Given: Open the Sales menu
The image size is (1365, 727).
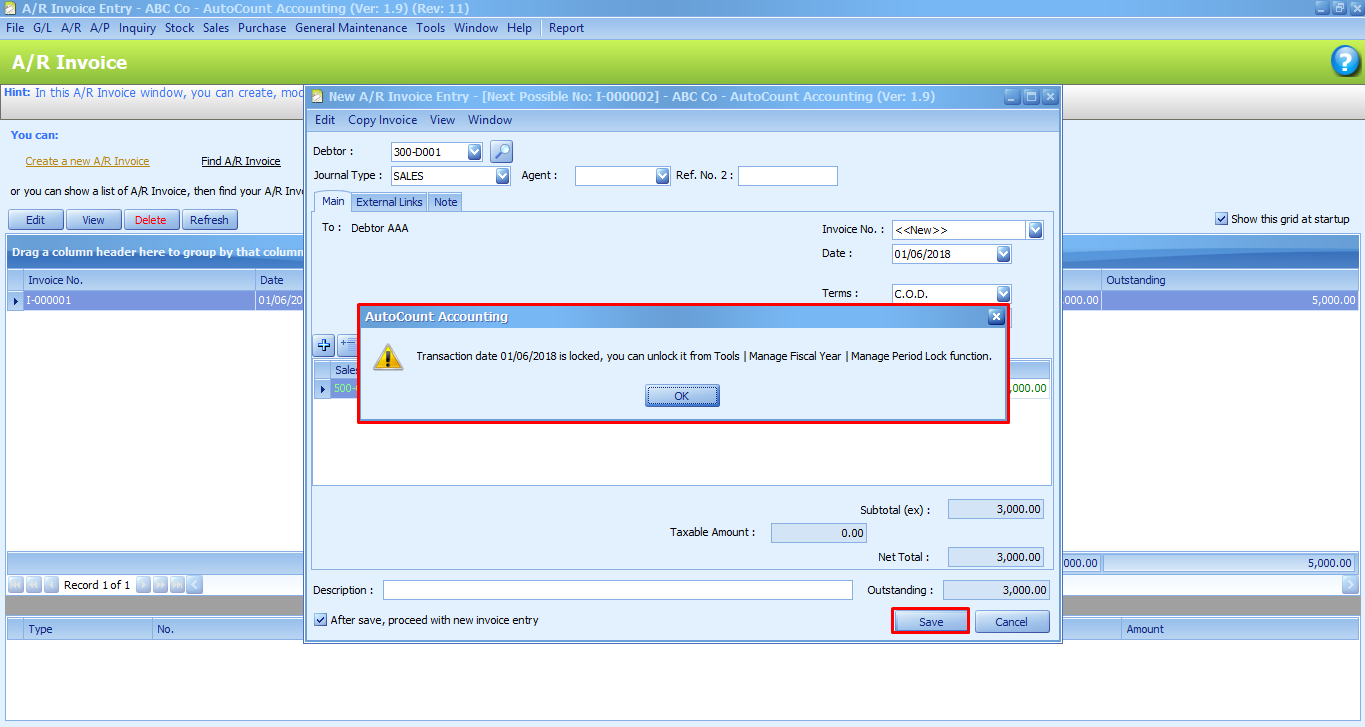Looking at the screenshot, I should (216, 28).
